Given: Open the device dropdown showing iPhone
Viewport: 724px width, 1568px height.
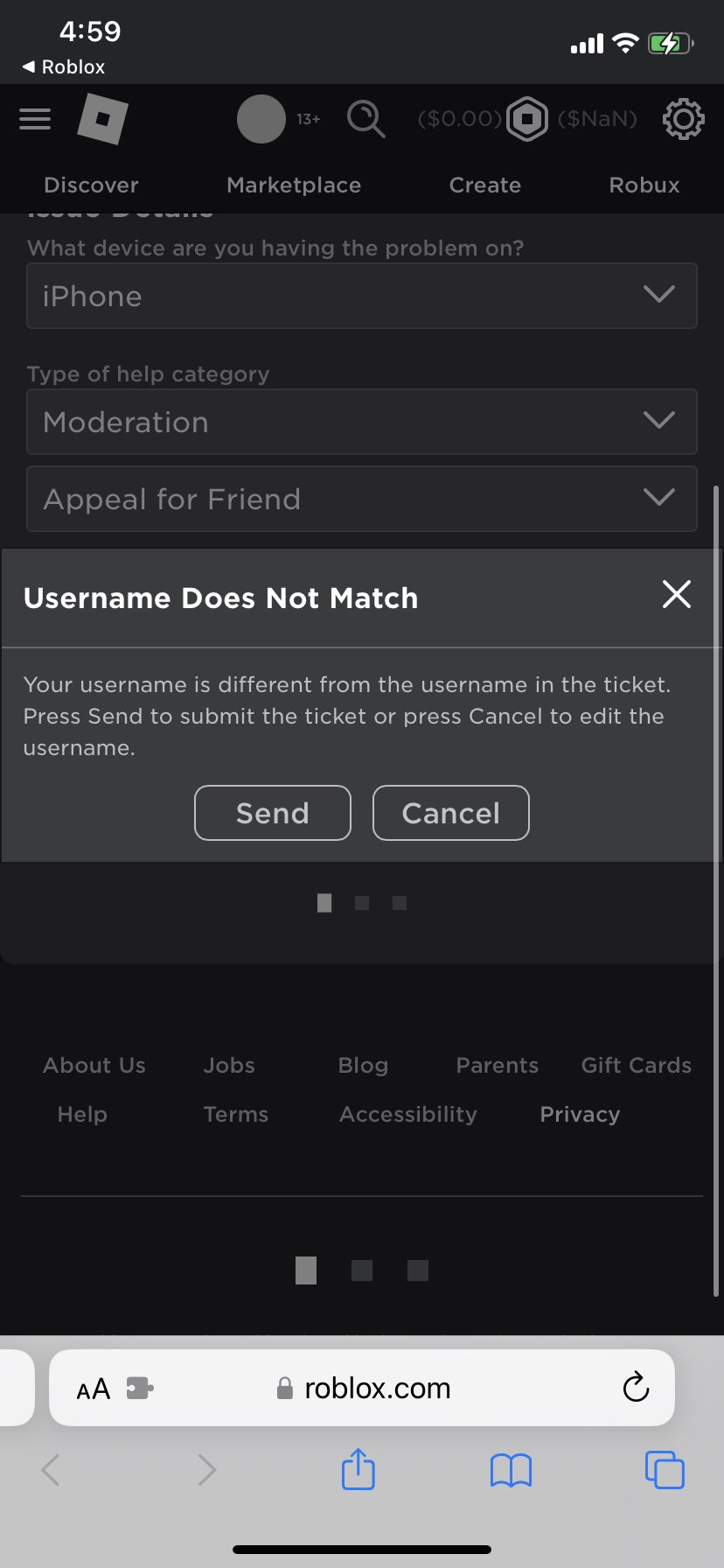Looking at the screenshot, I should [x=361, y=296].
